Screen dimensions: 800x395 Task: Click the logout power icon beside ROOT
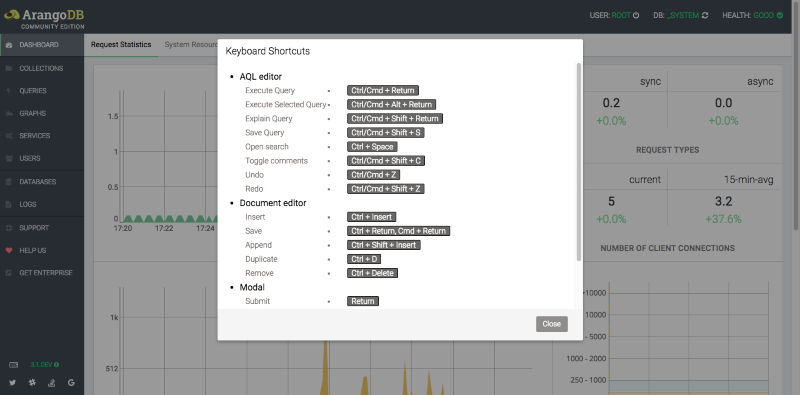(636, 15)
